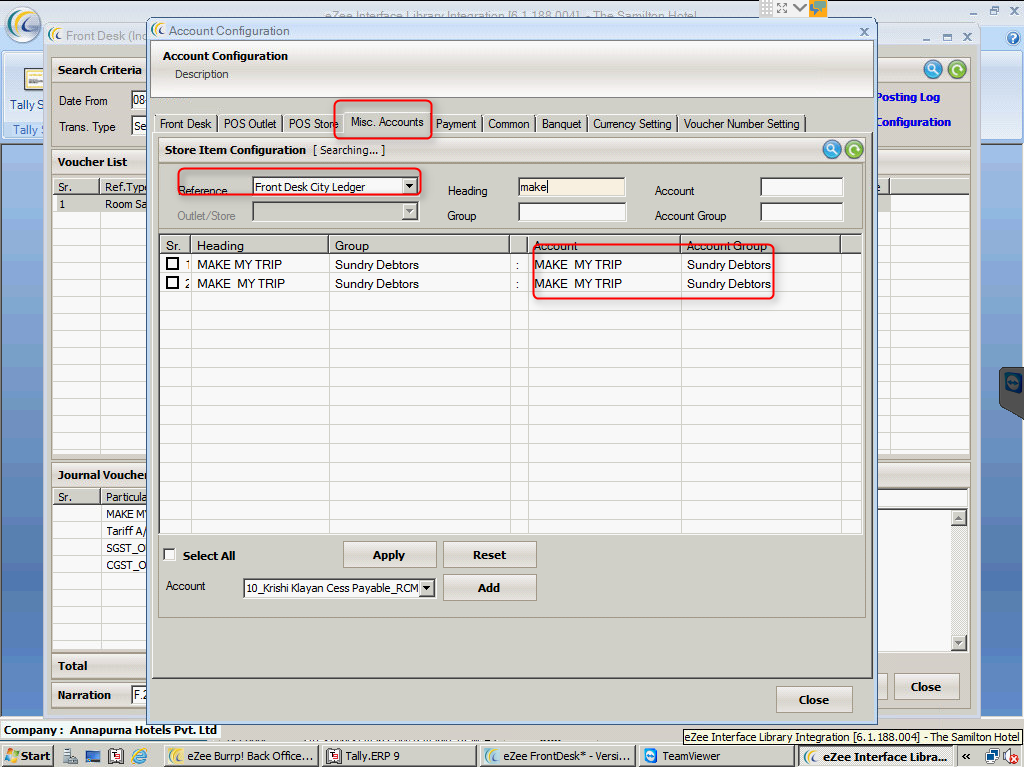Click the Windows Start button
Viewport: 1024px width, 767px height.
click(x=27, y=756)
